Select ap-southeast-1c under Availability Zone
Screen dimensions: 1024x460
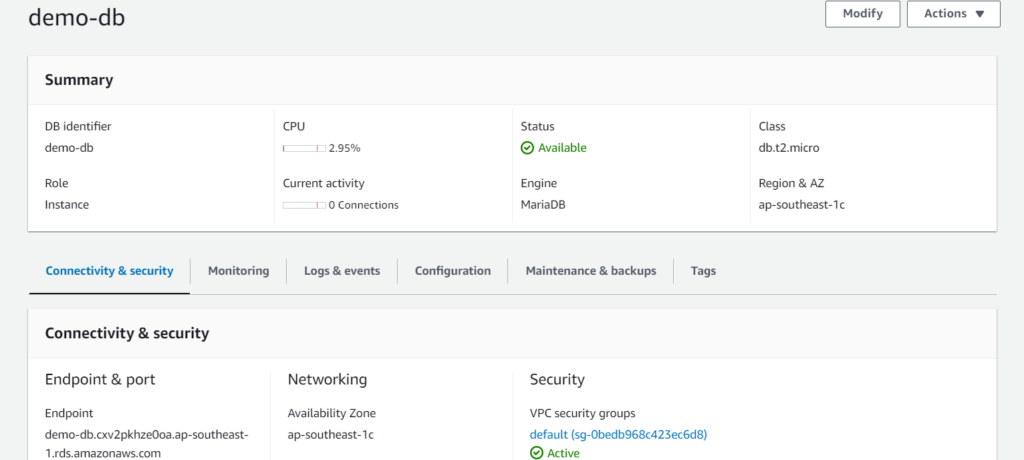coord(330,435)
